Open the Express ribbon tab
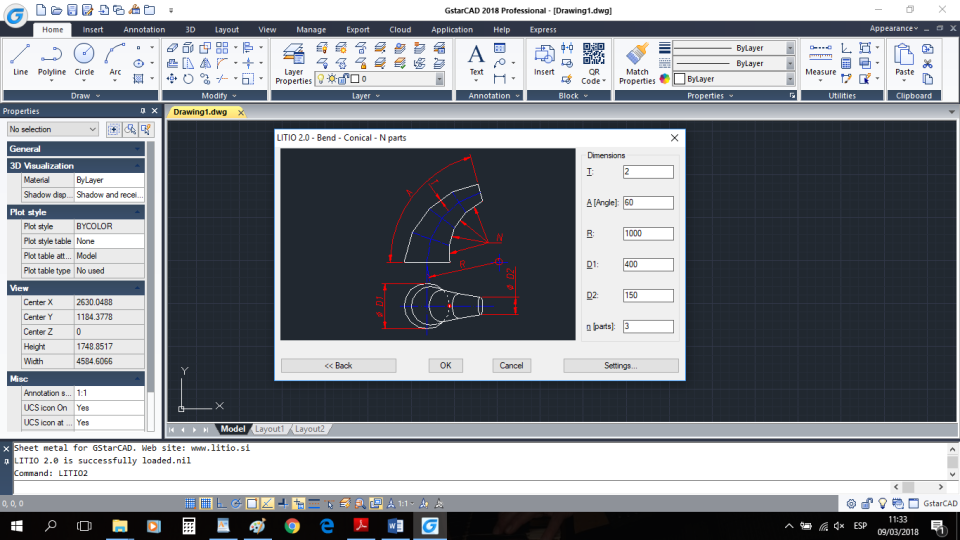This screenshot has height=540, width=960. [543, 29]
